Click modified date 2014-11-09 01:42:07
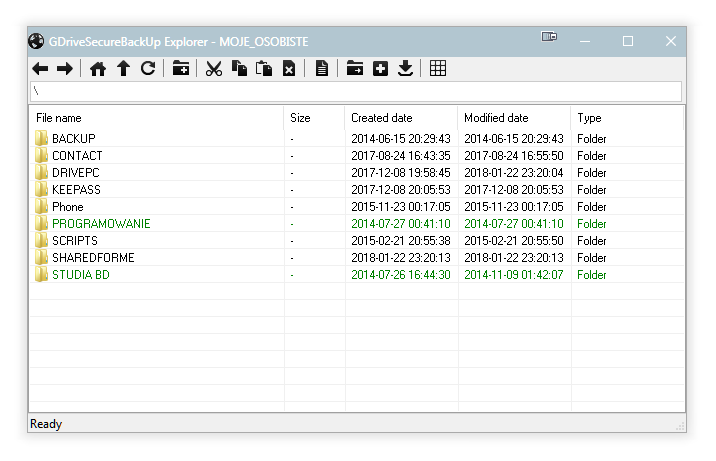 click(x=514, y=275)
